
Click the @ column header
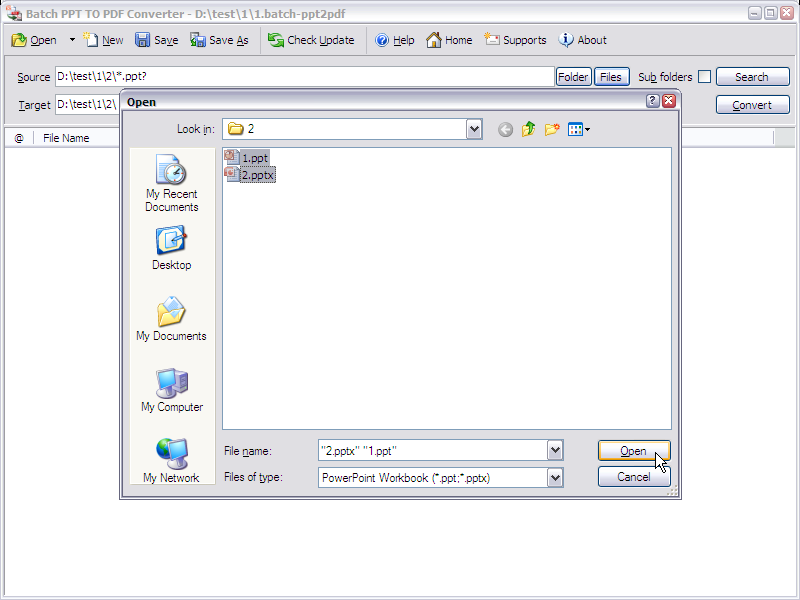[x=19, y=138]
